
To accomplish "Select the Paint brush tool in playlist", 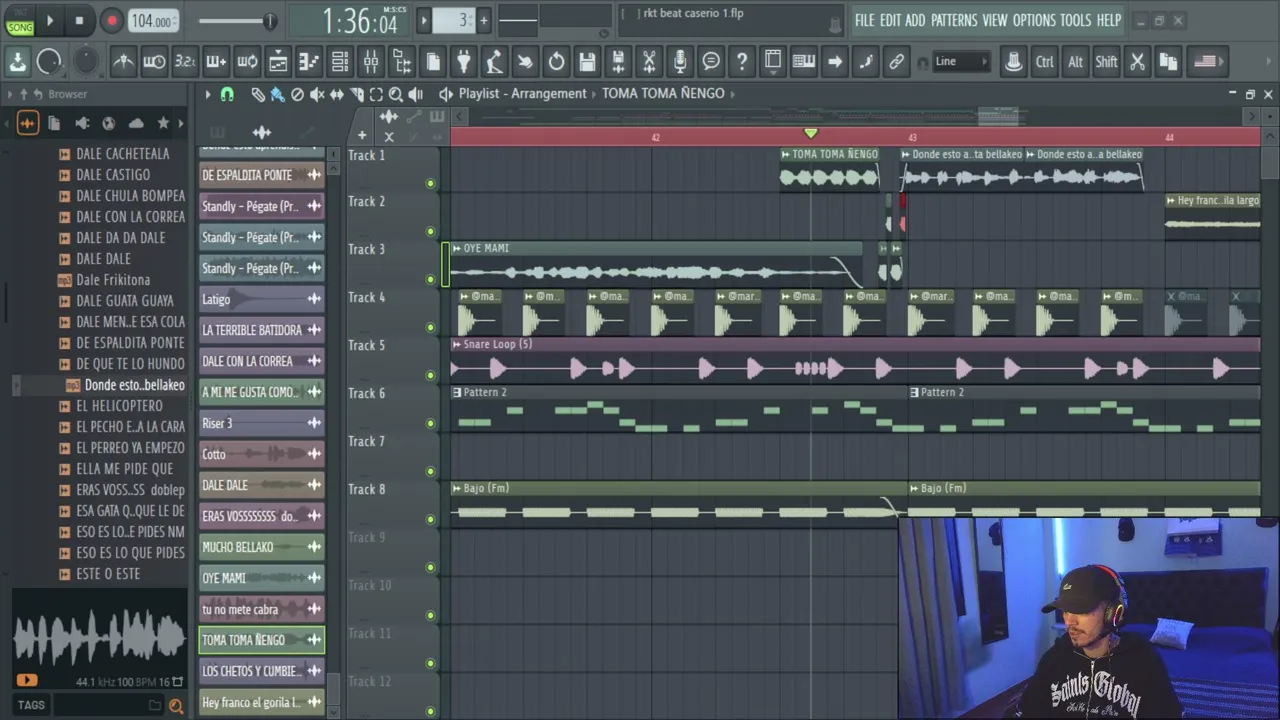I will pyautogui.click(x=277, y=94).
